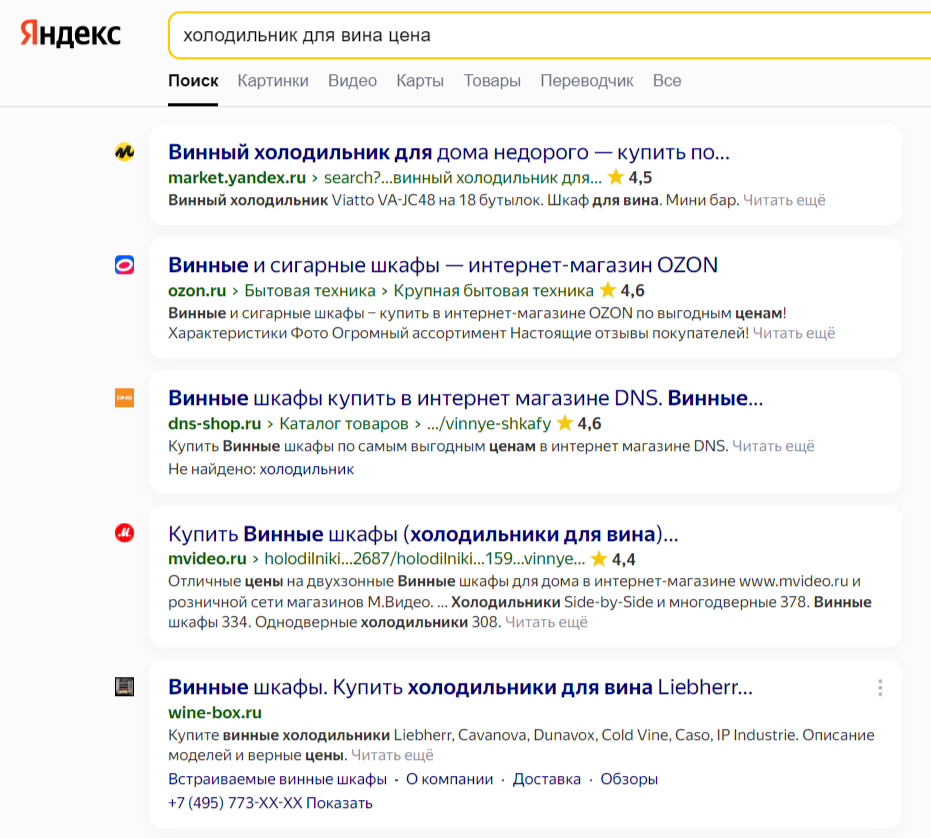This screenshot has height=838, width=931.
Task: Open three-dot menu for wine-box result
Action: pos(880,688)
